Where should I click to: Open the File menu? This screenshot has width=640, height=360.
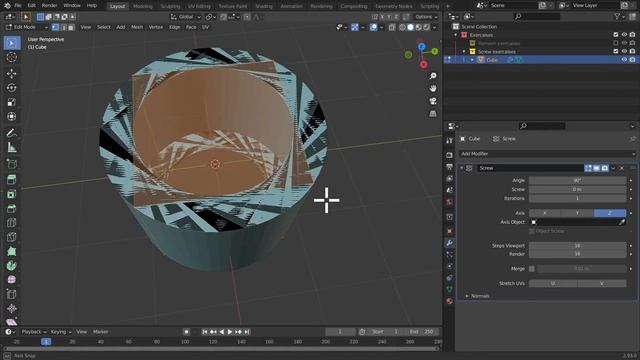click(x=18, y=6)
